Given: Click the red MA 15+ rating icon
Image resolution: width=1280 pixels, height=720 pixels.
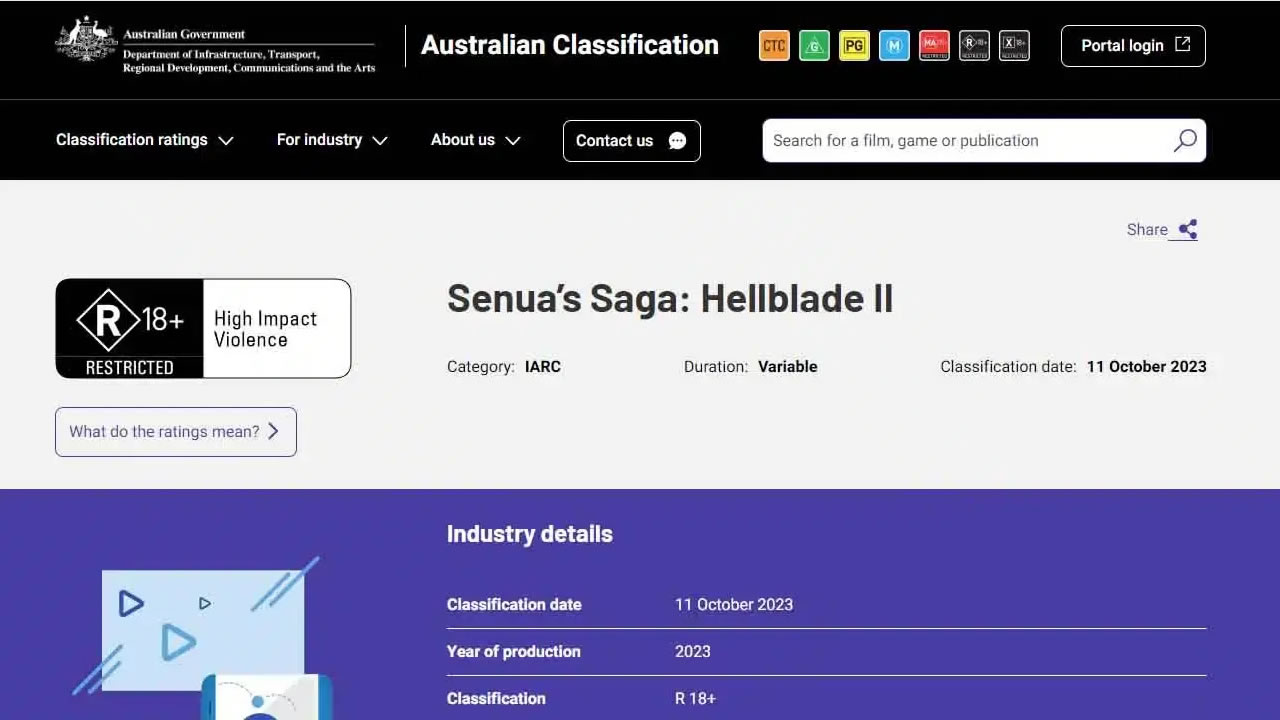Looking at the screenshot, I should (934, 46).
